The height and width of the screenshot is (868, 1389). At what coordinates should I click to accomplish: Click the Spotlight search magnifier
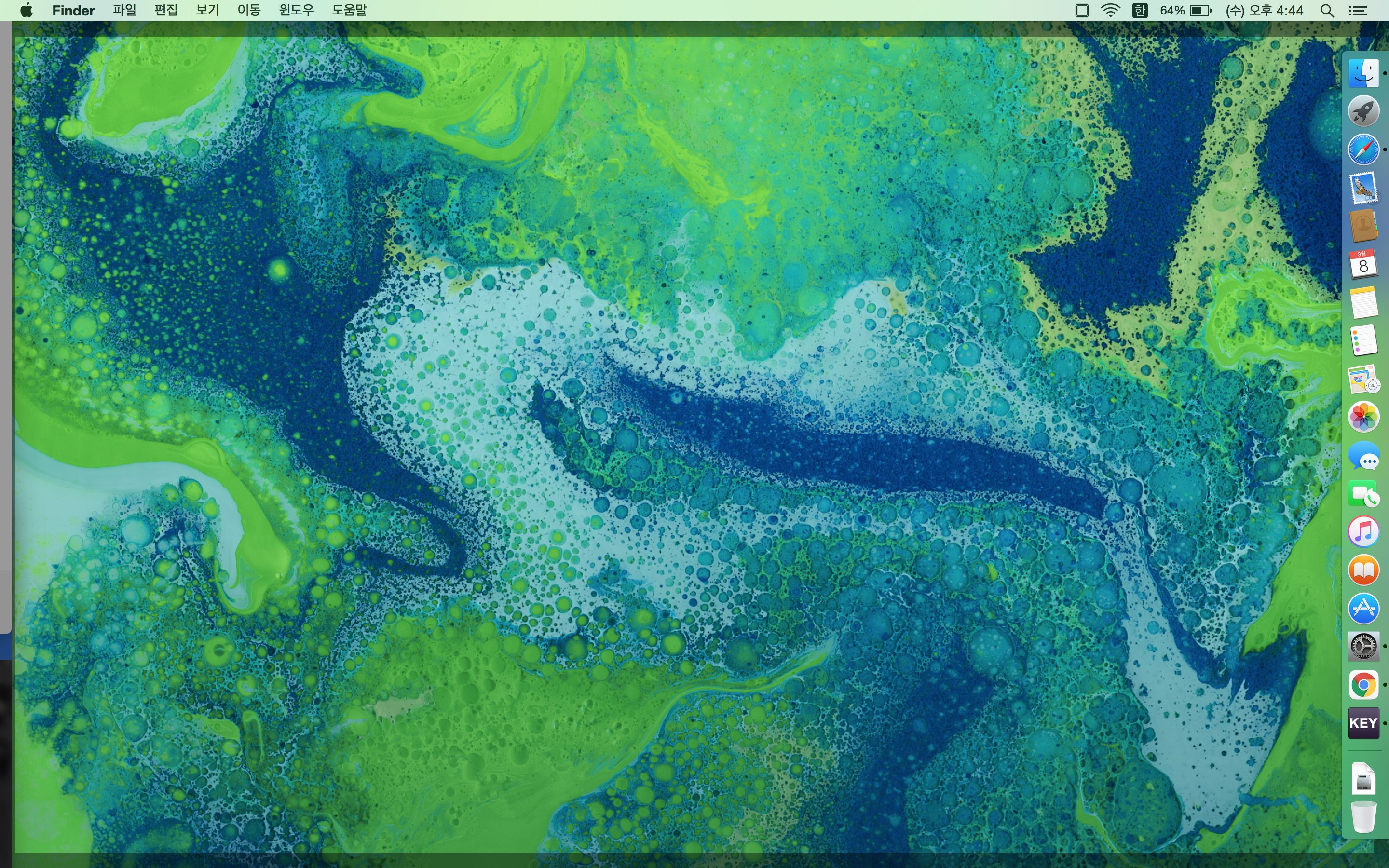[x=1326, y=10]
